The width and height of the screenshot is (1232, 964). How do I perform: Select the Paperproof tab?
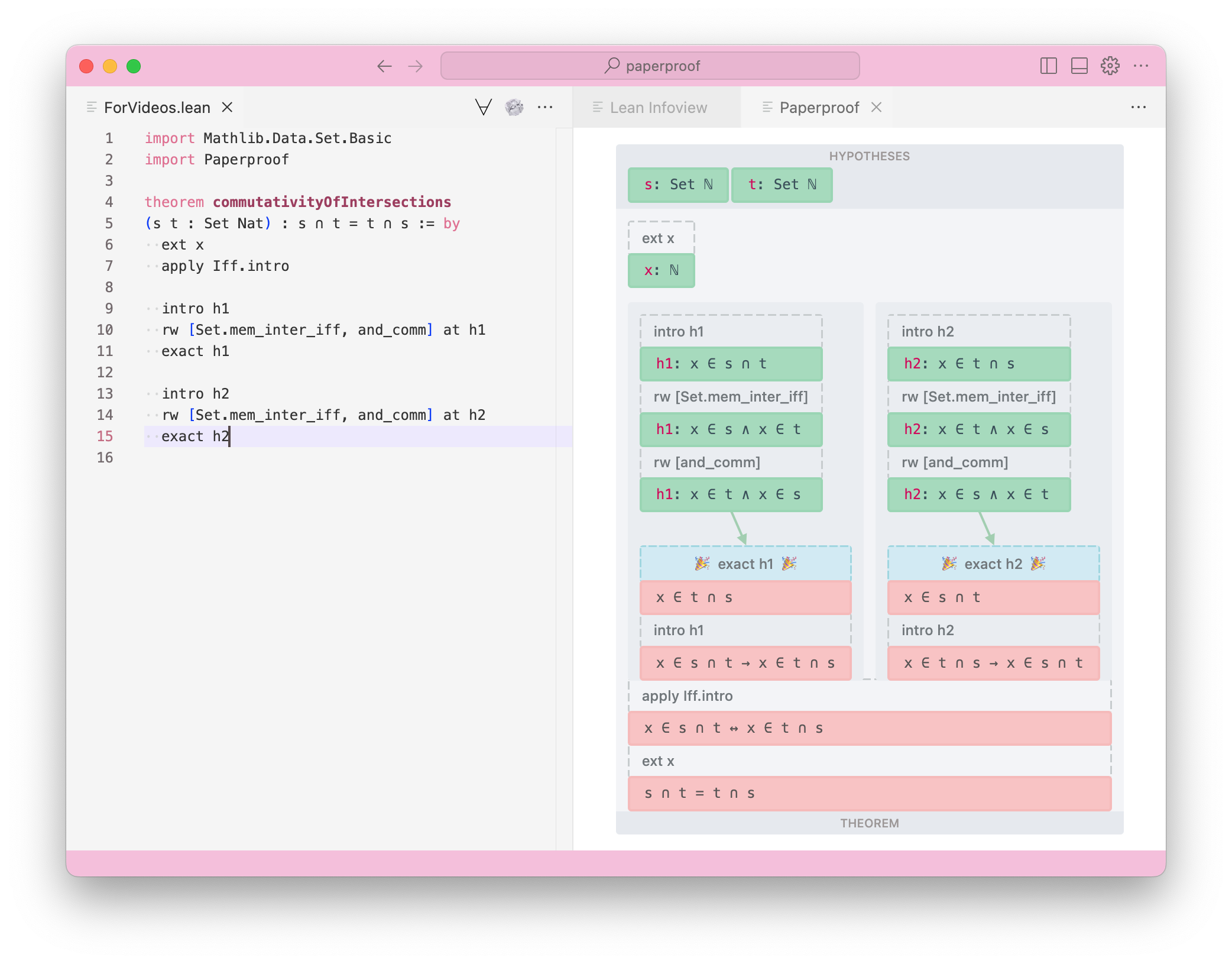(818, 108)
